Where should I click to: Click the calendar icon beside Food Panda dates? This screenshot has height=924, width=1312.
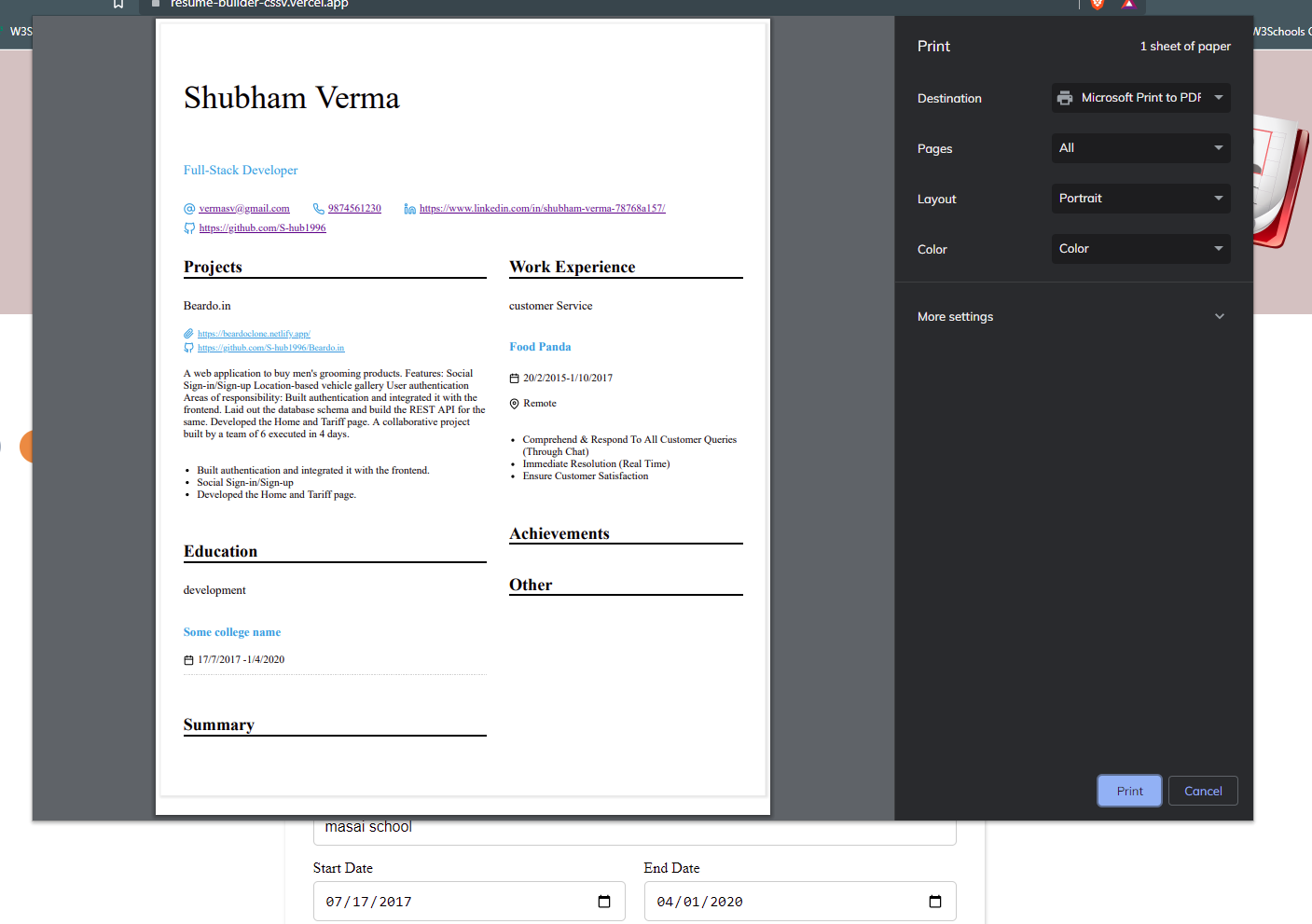(x=514, y=378)
